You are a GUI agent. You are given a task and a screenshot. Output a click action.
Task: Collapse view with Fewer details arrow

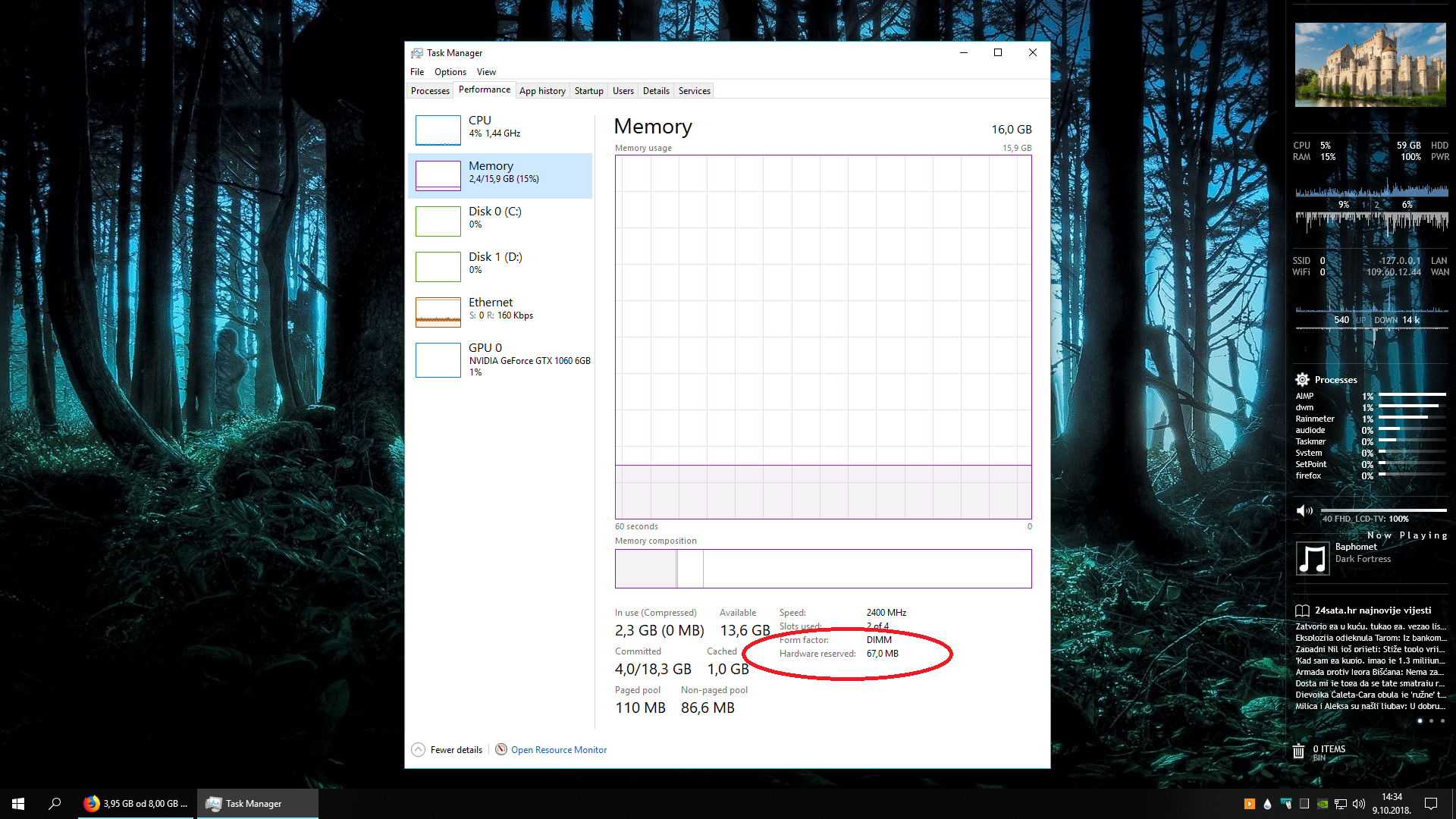(418, 750)
